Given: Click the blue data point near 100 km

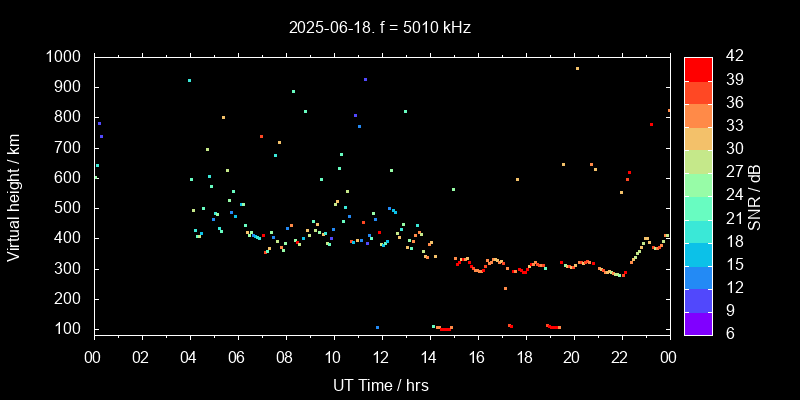Looking at the screenshot, I should pos(377,327).
